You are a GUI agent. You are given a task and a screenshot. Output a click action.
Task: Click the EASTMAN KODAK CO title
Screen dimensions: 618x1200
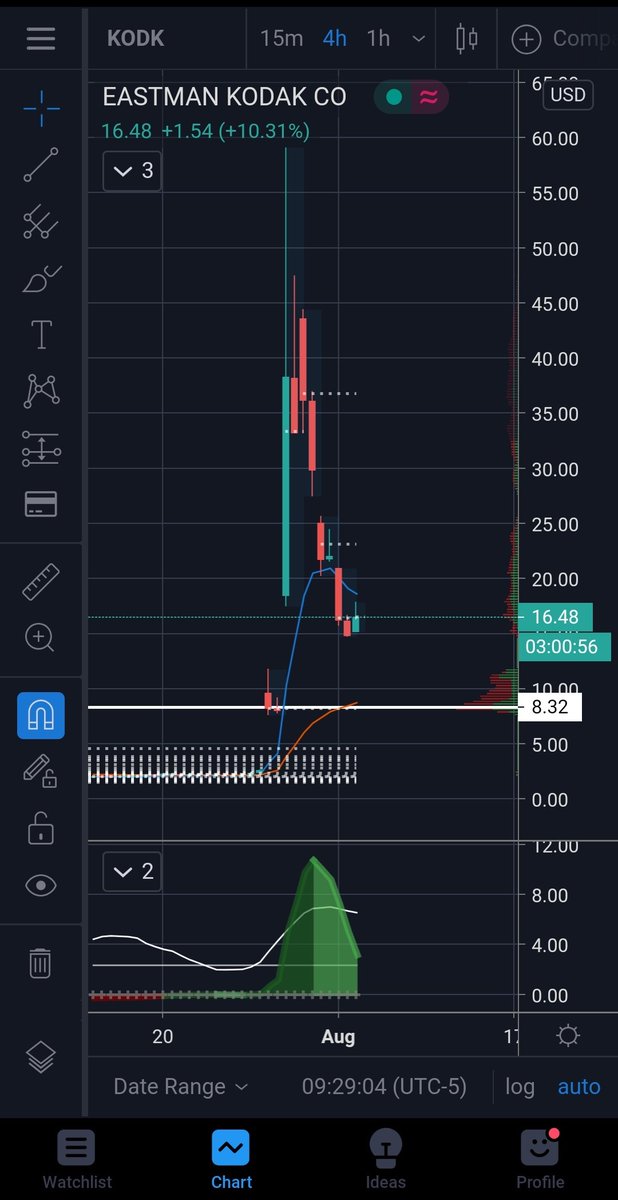pos(225,97)
